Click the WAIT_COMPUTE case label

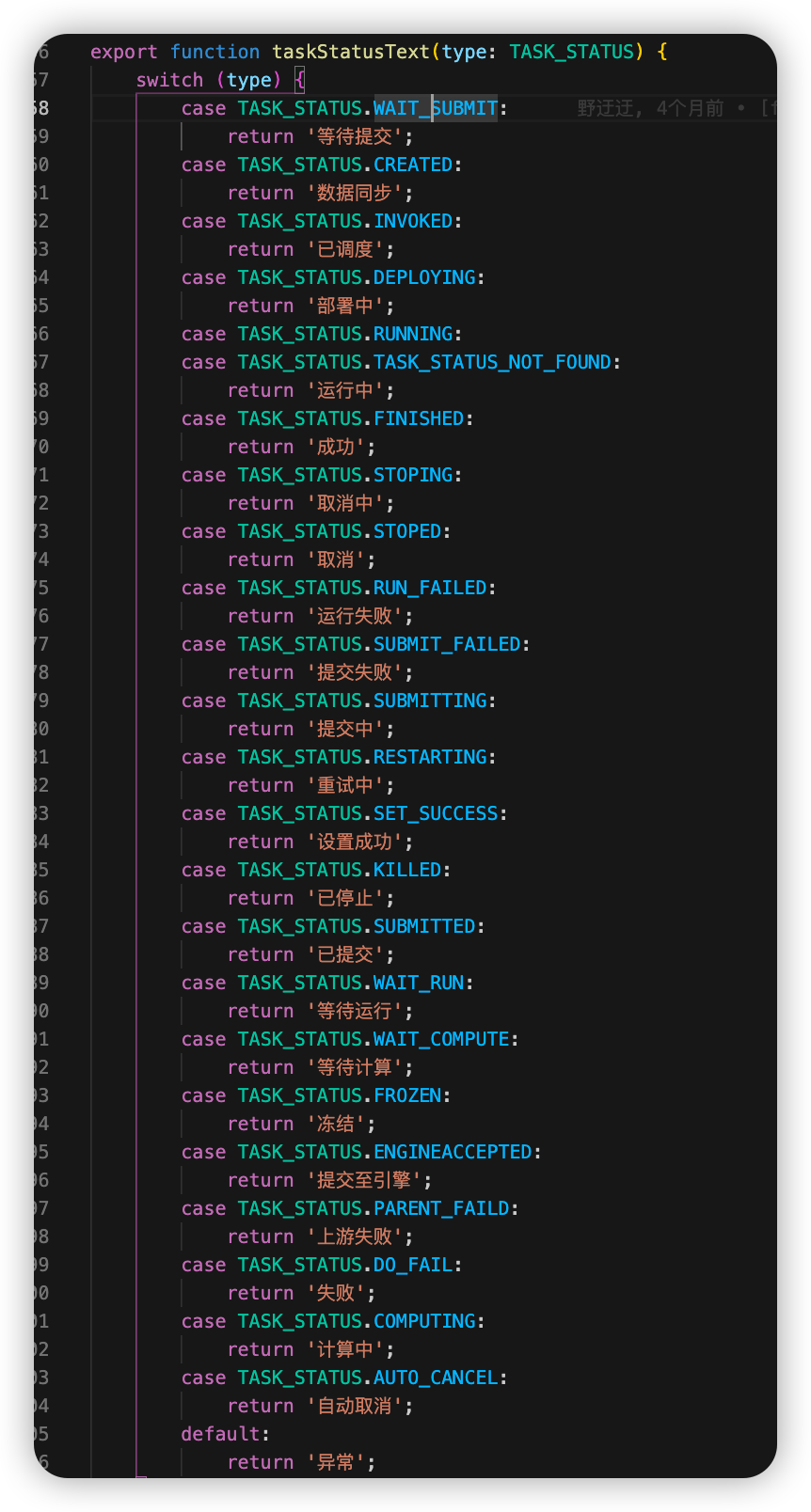point(441,1039)
